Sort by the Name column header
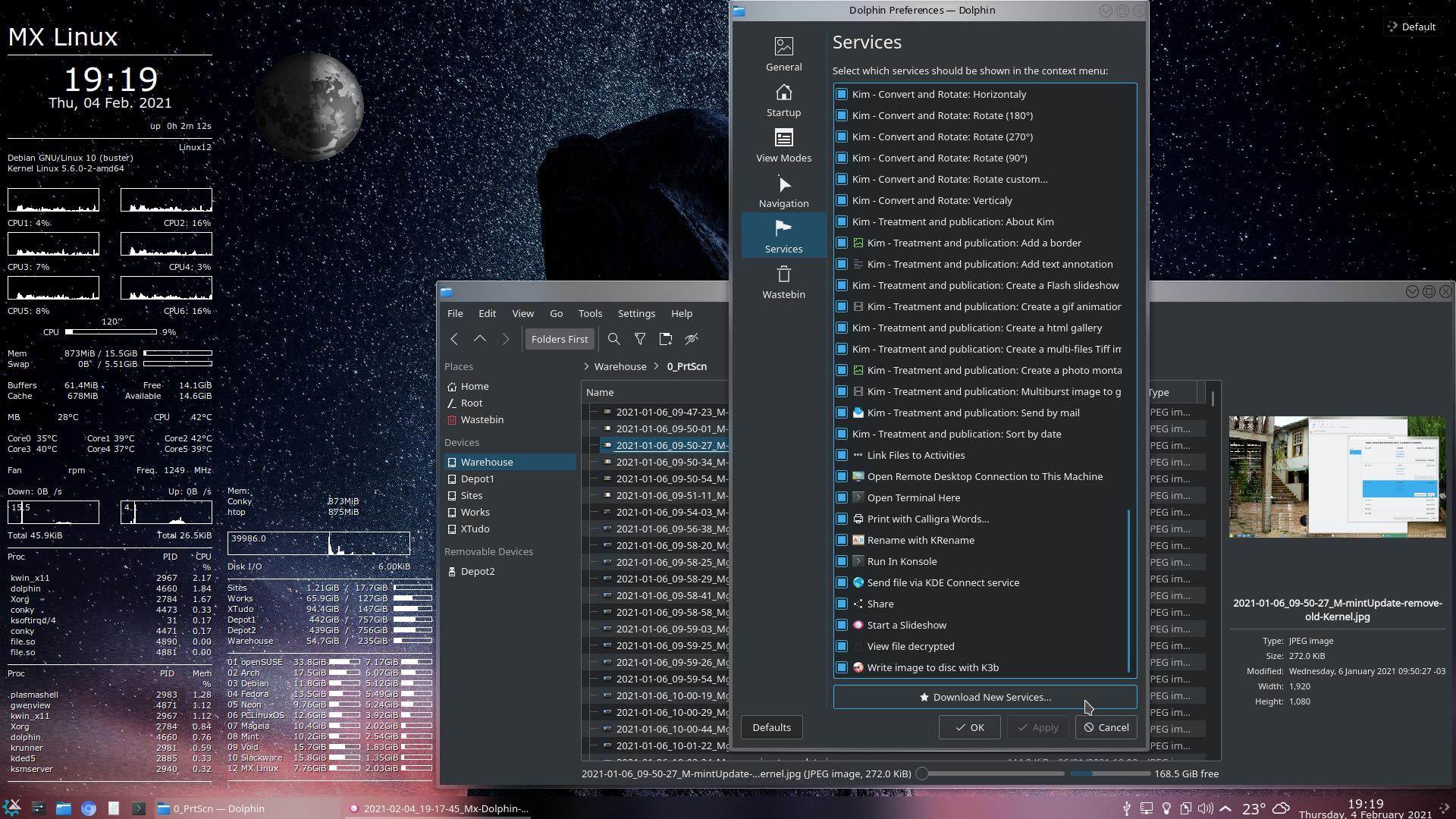Screen dimensions: 1456x819 [655, 392]
